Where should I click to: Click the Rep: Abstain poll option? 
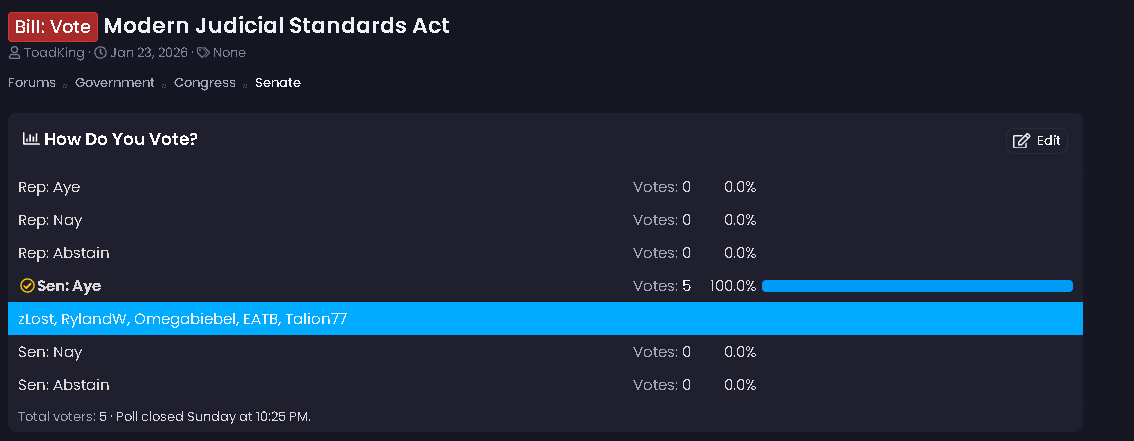point(64,253)
